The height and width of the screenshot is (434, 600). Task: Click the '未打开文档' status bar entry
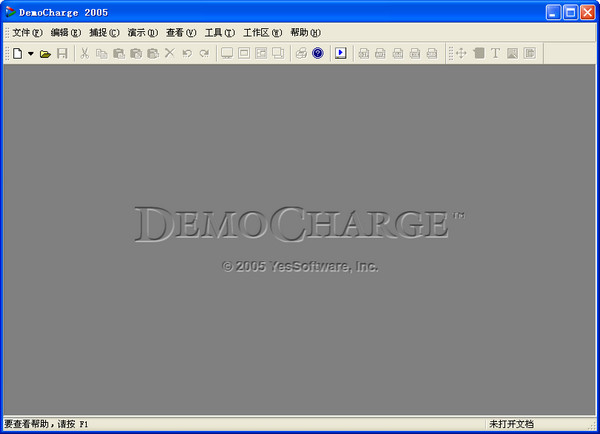click(511, 424)
